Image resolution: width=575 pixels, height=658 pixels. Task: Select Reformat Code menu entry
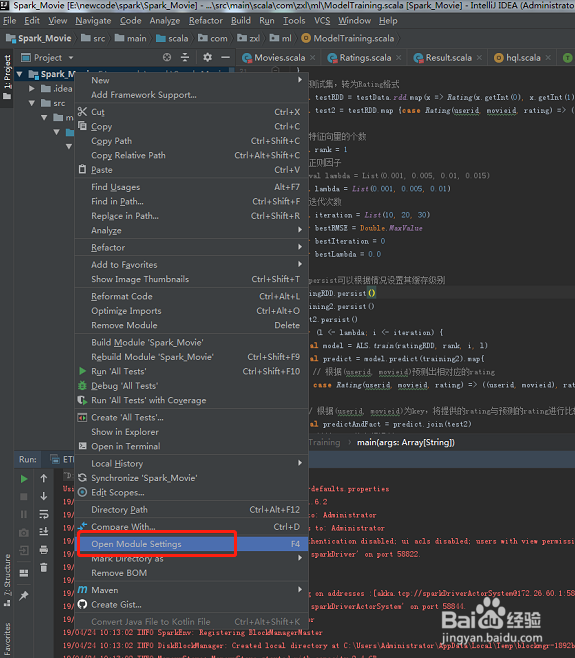(x=191, y=296)
